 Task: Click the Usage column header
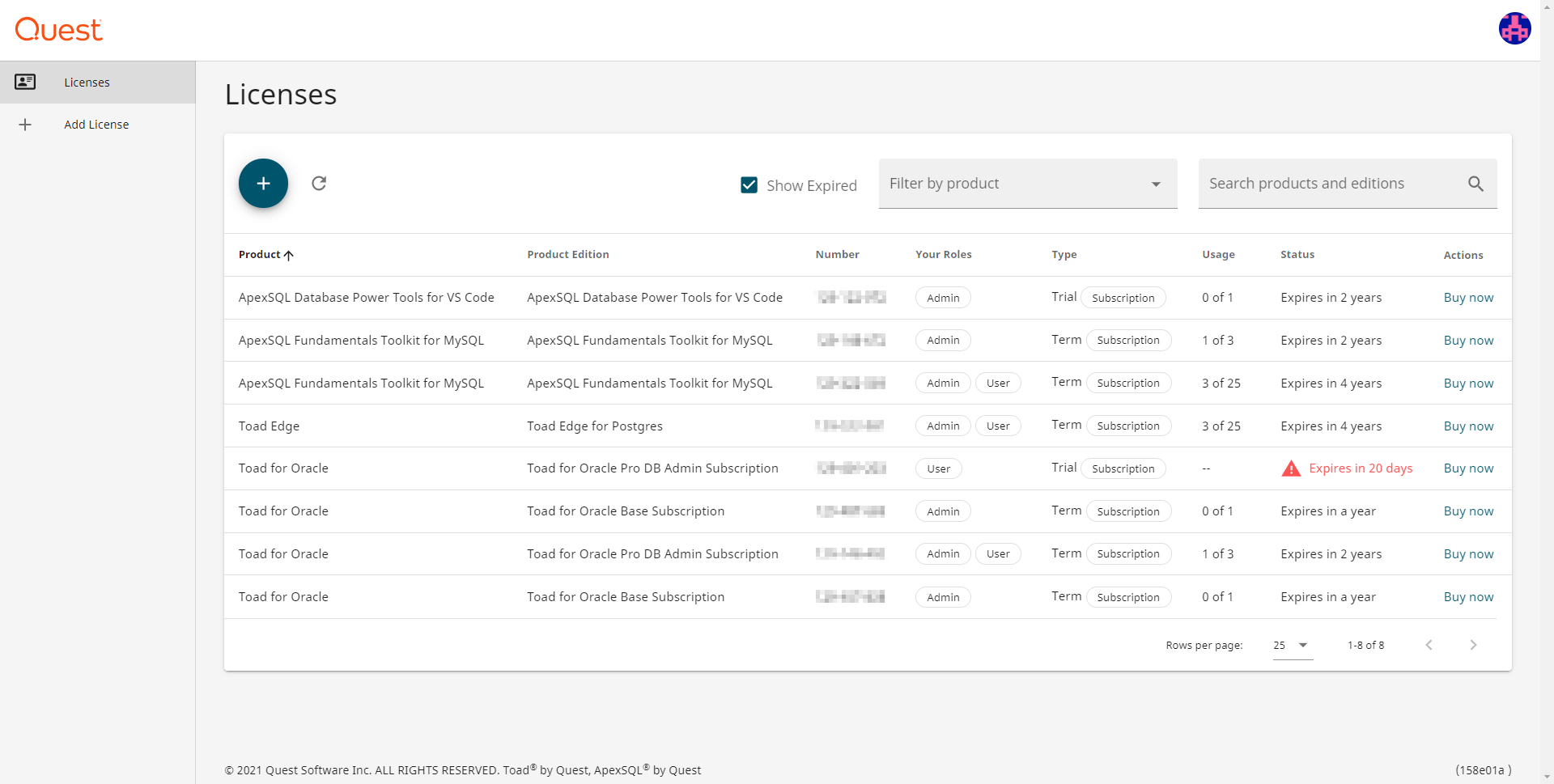[1218, 255]
